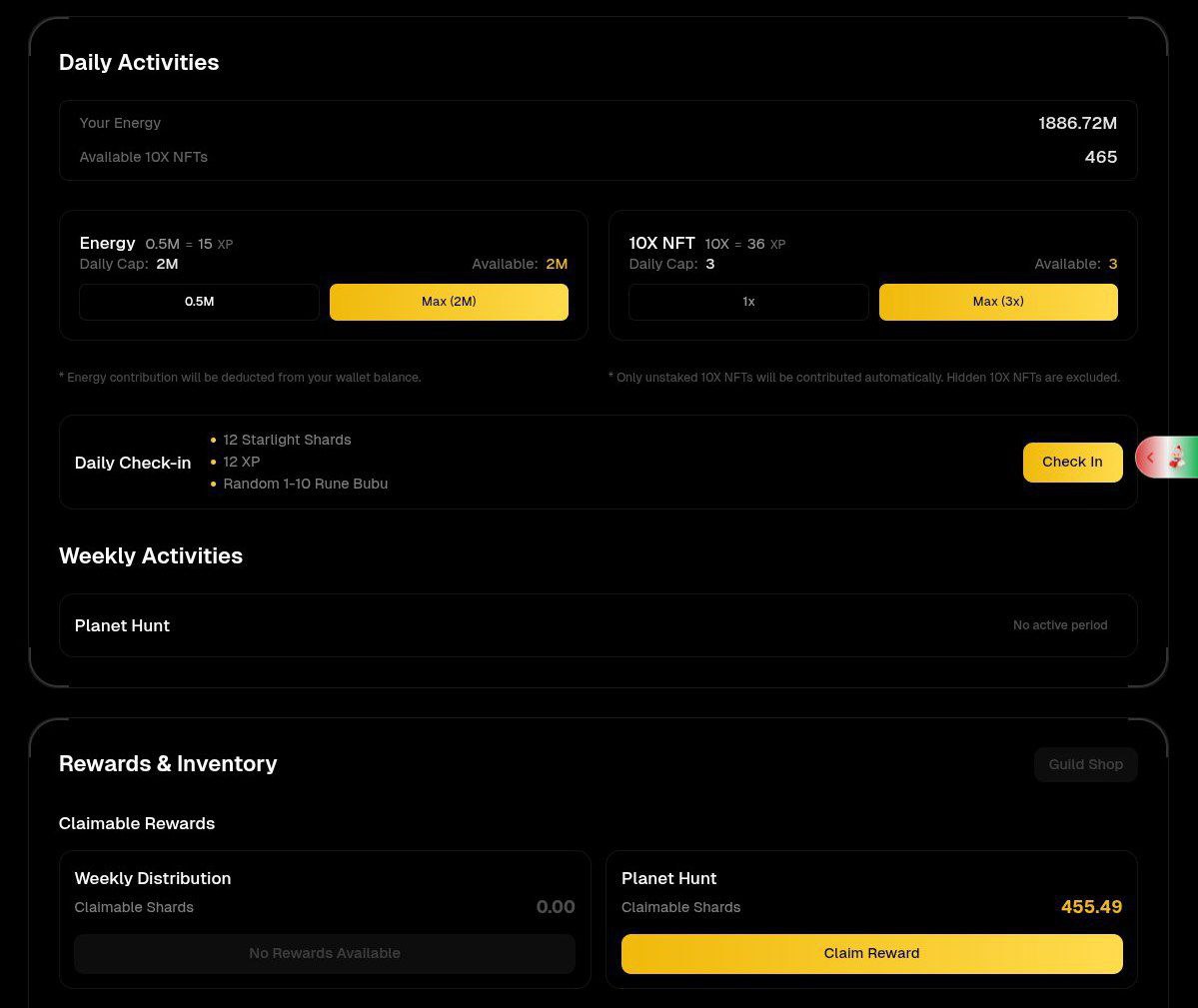This screenshot has height=1008, width=1198.
Task: Open the Planet Hunt weekly activity row
Action: pos(598,625)
